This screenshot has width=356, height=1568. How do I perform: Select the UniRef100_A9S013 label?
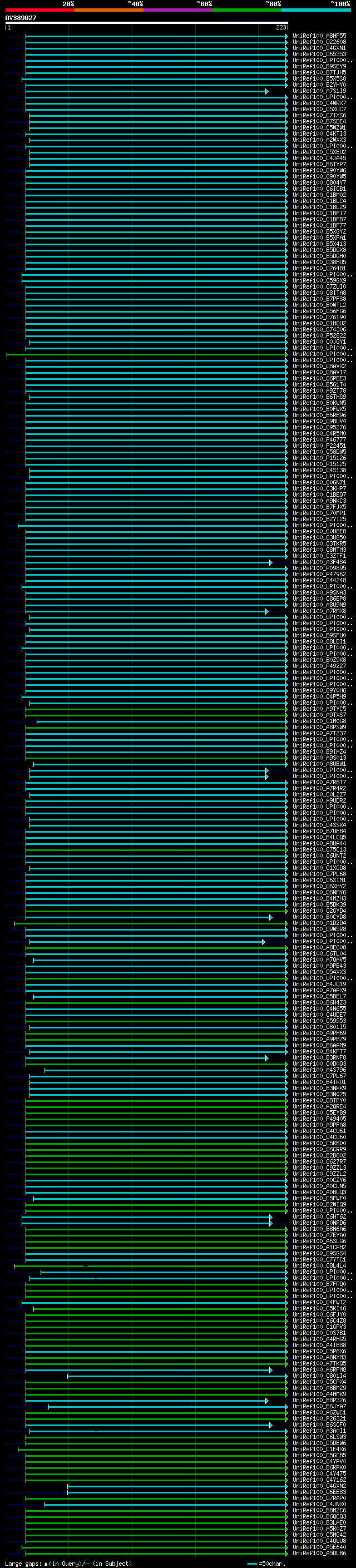[319, 758]
